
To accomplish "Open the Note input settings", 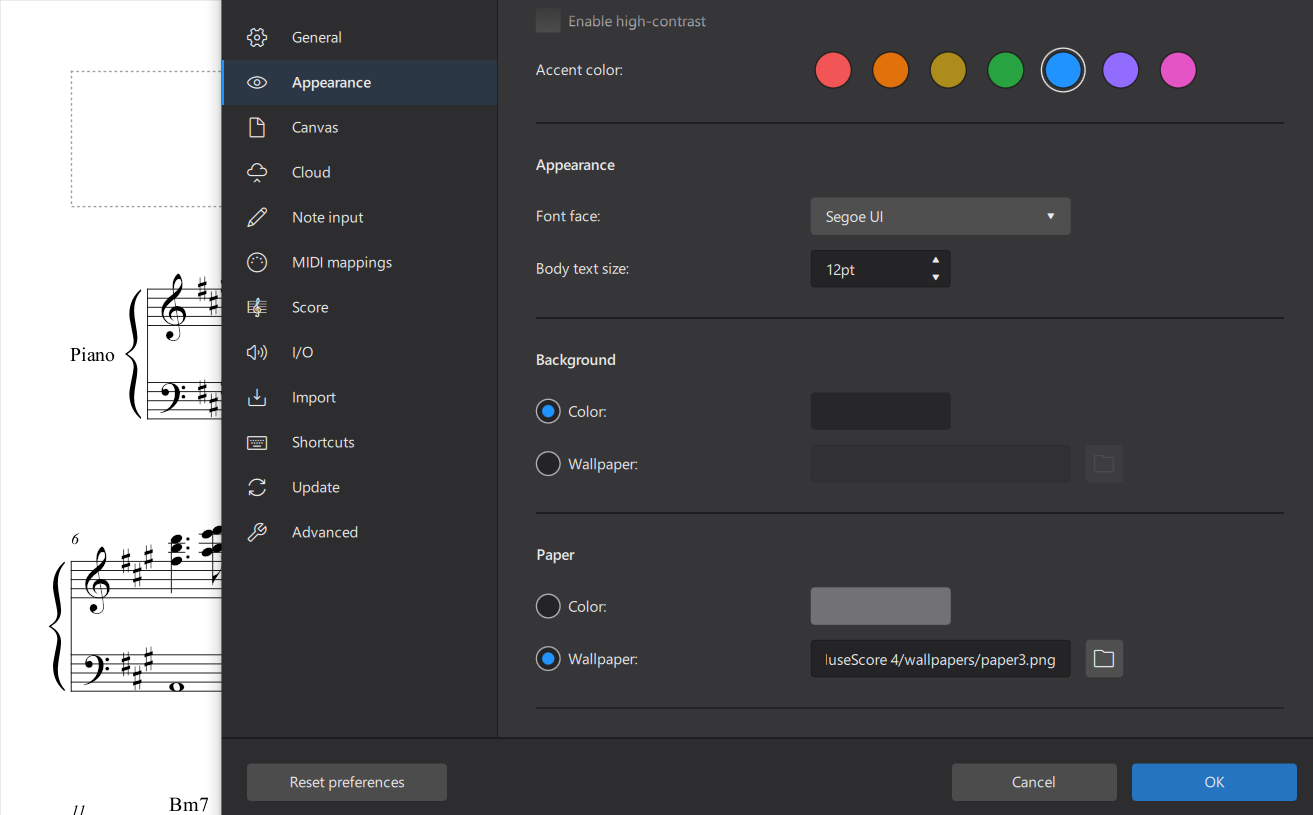I will click(x=327, y=216).
